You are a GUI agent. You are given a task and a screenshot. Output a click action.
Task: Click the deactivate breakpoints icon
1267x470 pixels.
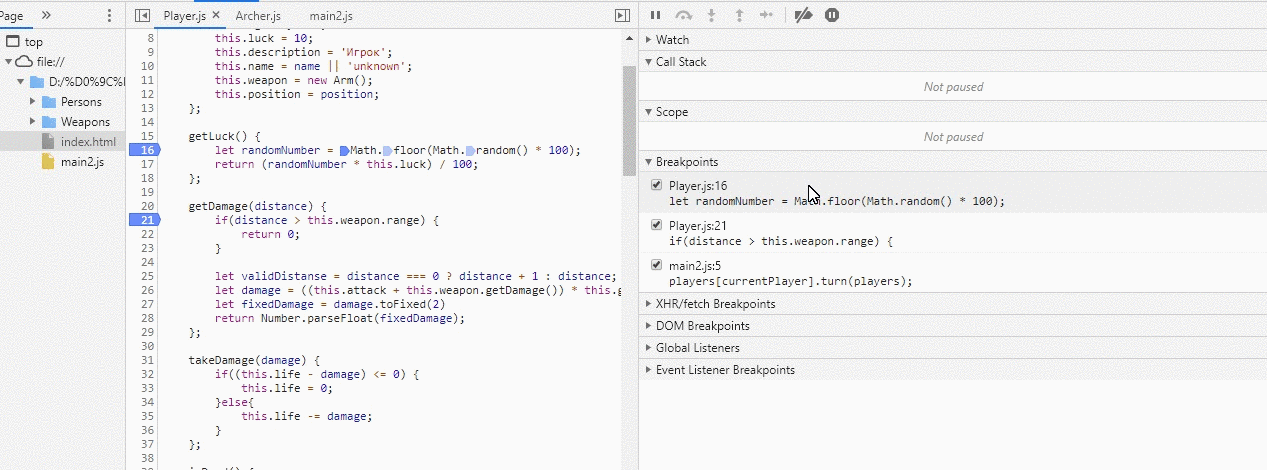click(803, 15)
